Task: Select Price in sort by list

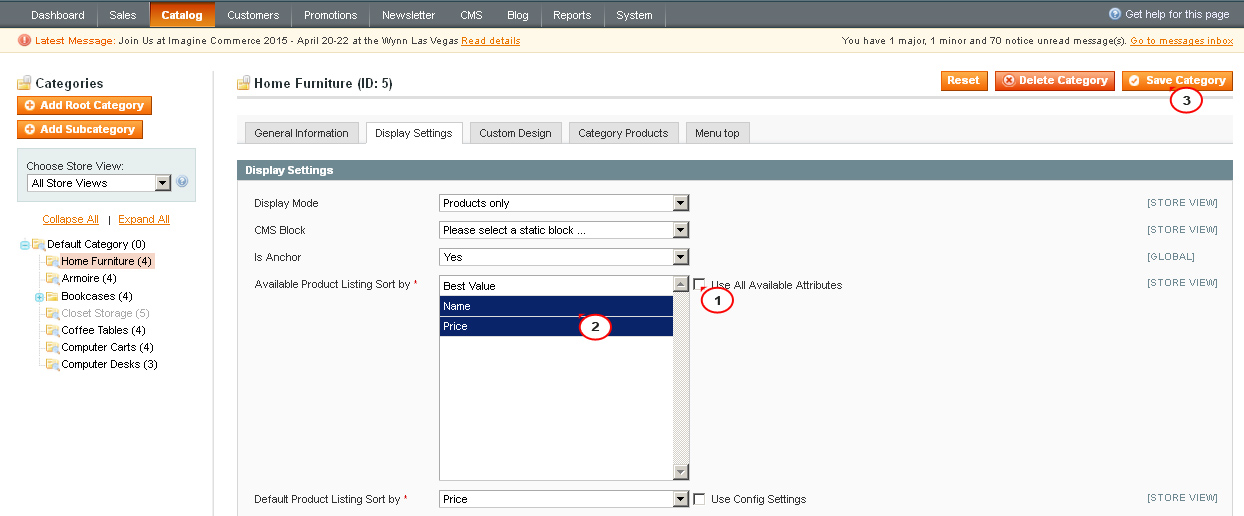Action: click(x=556, y=326)
